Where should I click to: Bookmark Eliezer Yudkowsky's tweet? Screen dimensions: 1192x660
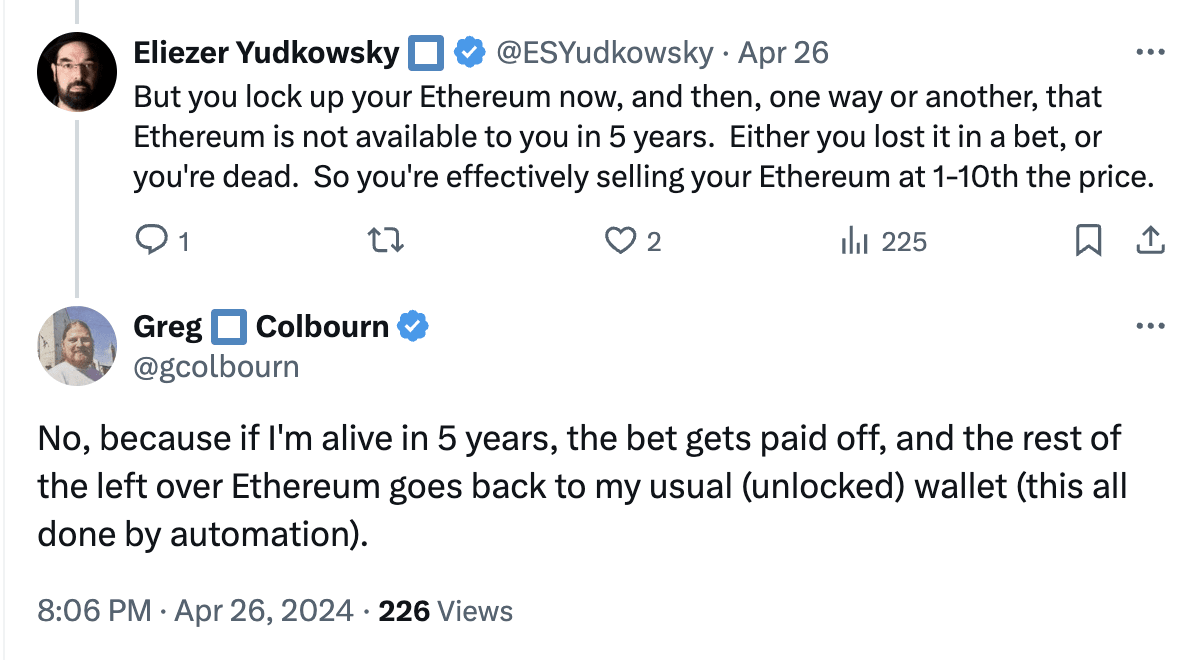tap(1088, 241)
